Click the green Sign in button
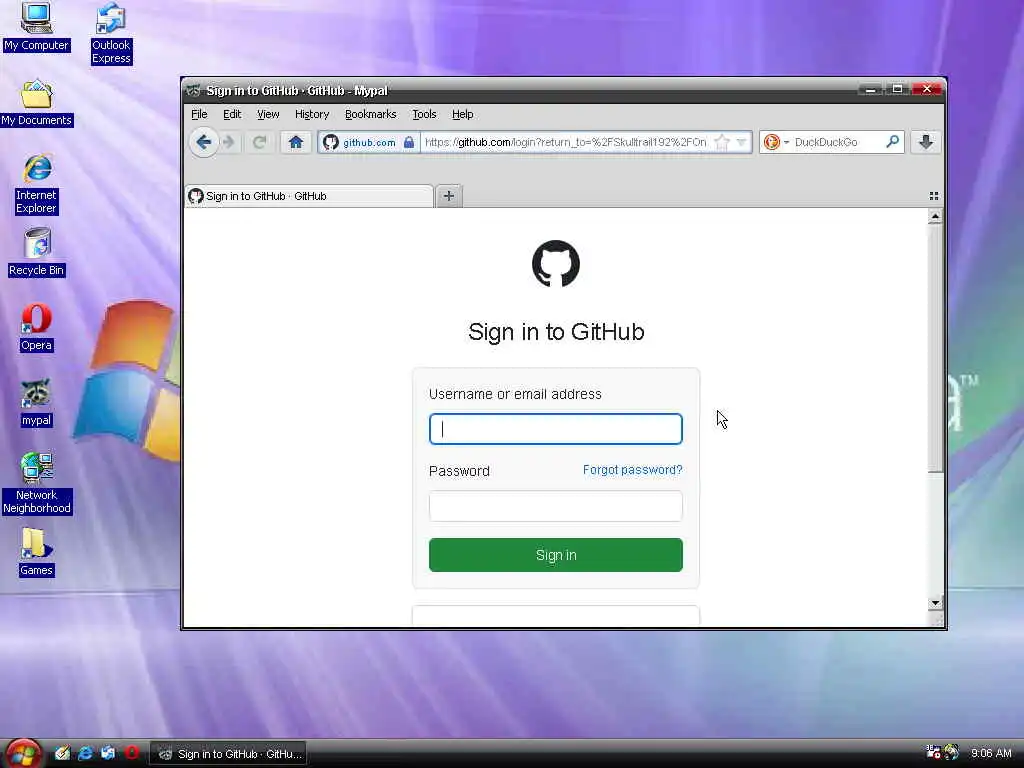 point(556,555)
